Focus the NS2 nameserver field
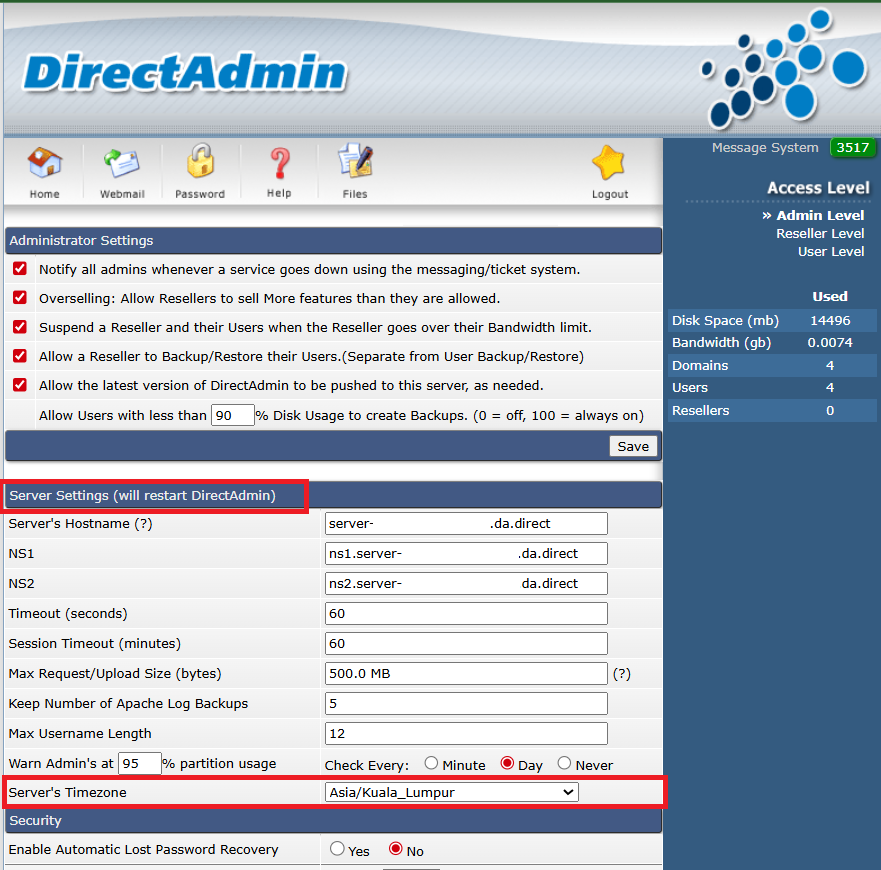The width and height of the screenshot is (881, 870). pyautogui.click(x=466, y=583)
